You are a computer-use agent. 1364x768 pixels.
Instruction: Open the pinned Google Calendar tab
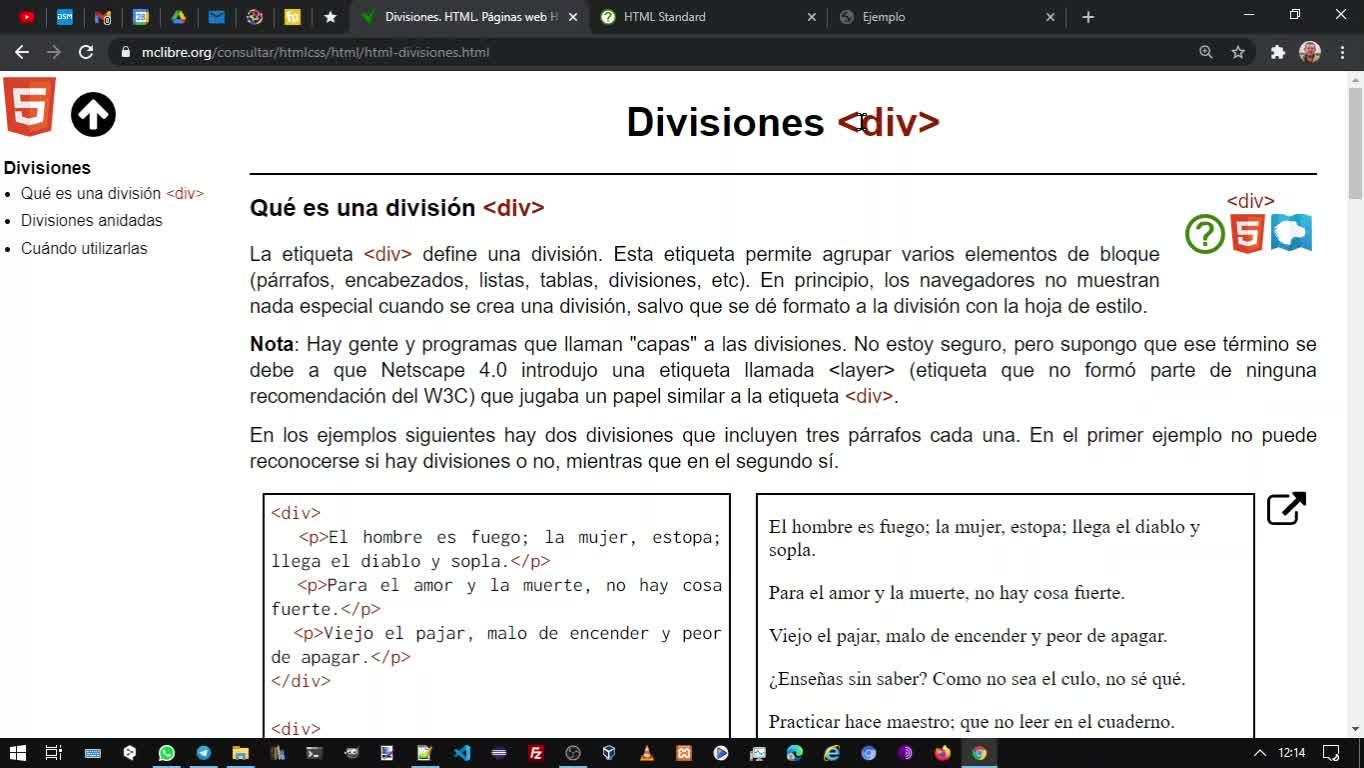pyautogui.click(x=141, y=17)
